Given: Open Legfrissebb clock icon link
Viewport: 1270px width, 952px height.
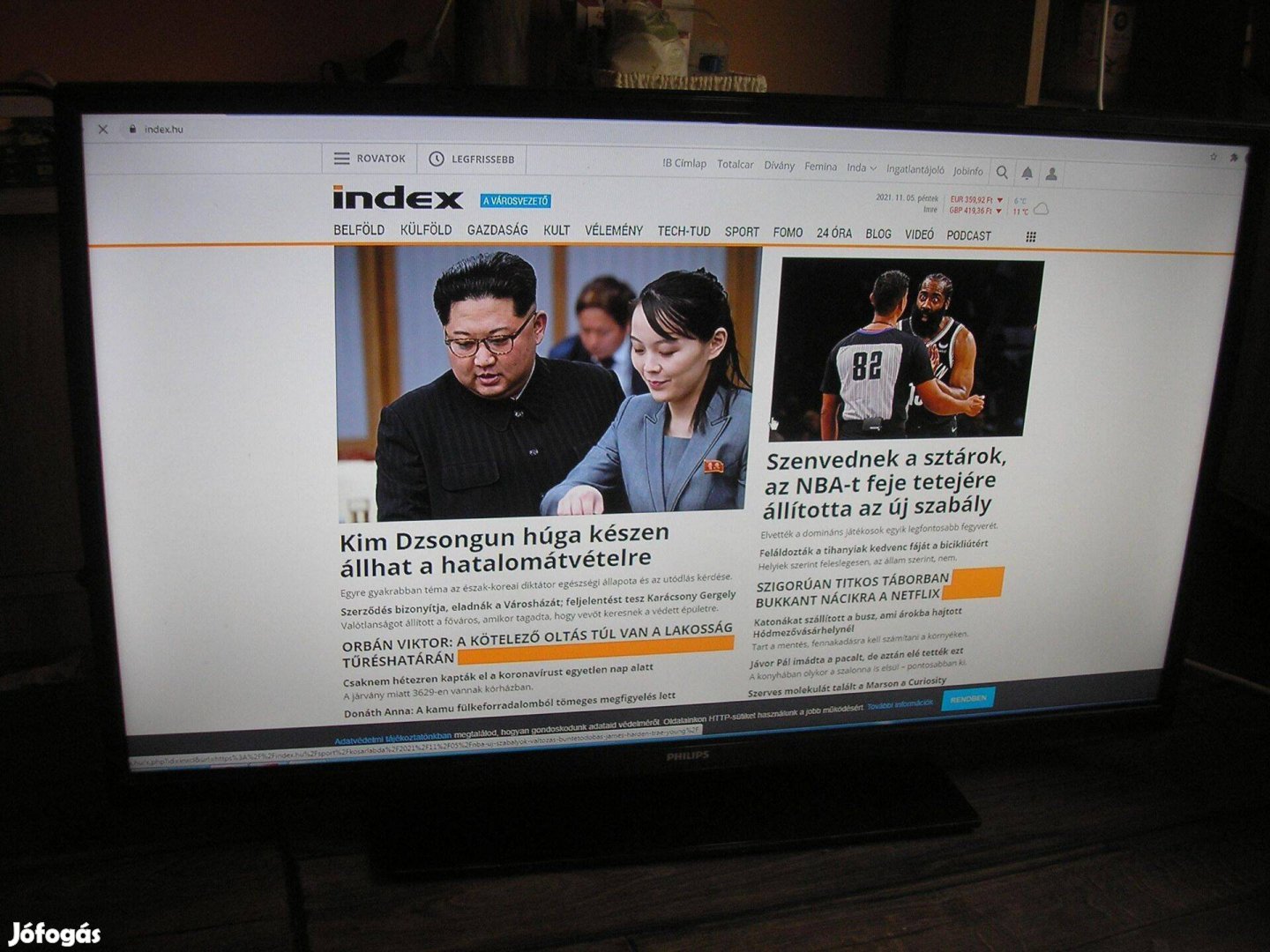Looking at the screenshot, I should click(x=471, y=160).
